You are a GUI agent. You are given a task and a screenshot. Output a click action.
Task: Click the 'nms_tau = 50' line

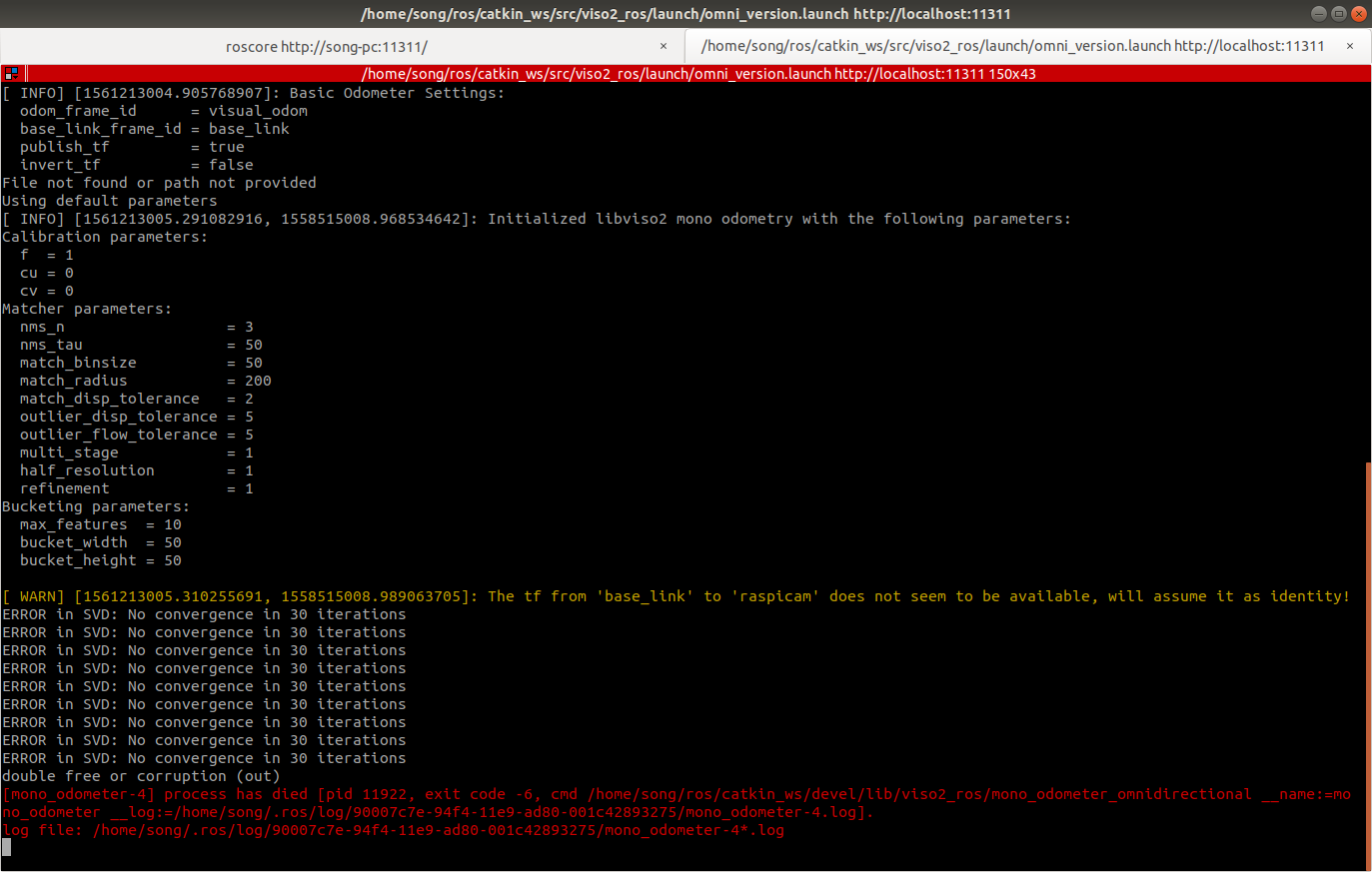[x=141, y=345]
